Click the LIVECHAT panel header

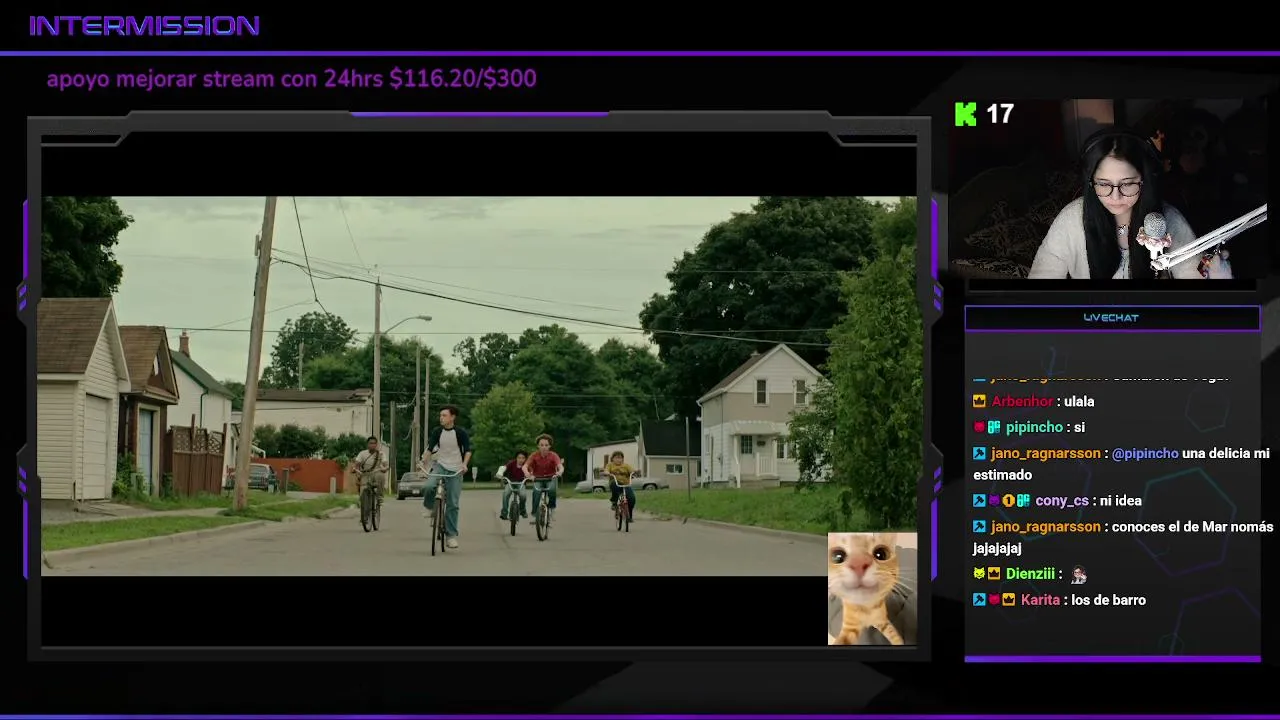click(x=1111, y=318)
